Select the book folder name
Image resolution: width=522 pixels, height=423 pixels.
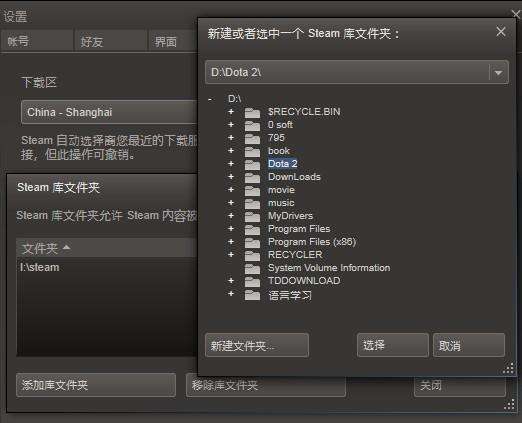[x=279, y=151]
